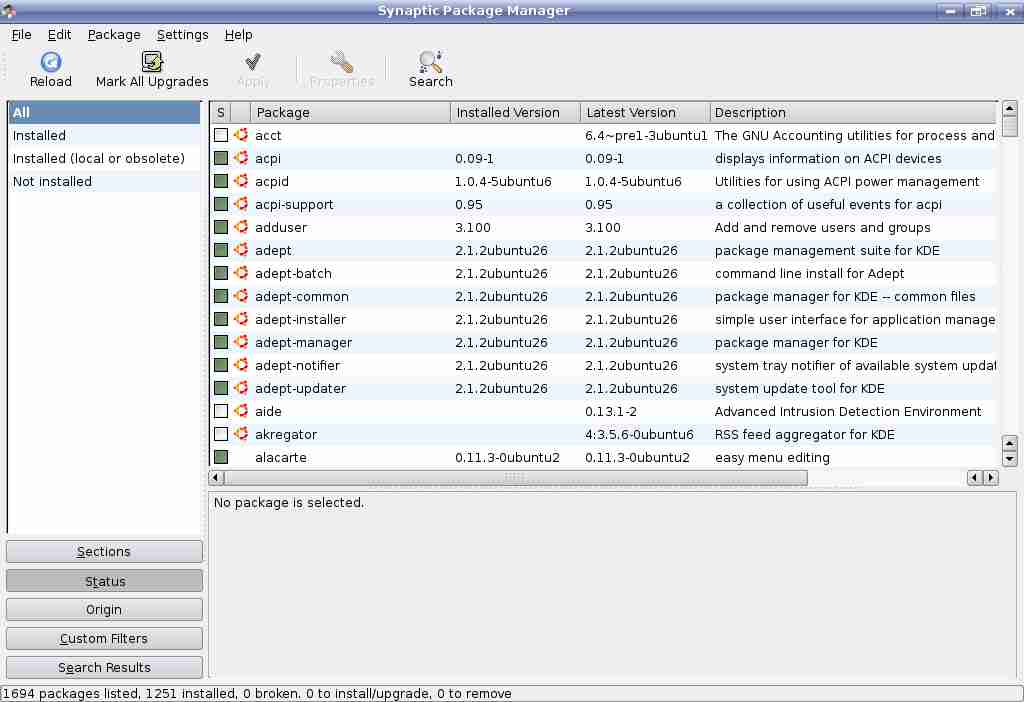This screenshot has width=1024, height=702.
Task: Click the Ubuntu logo beside acpi-support
Action: click(x=241, y=204)
